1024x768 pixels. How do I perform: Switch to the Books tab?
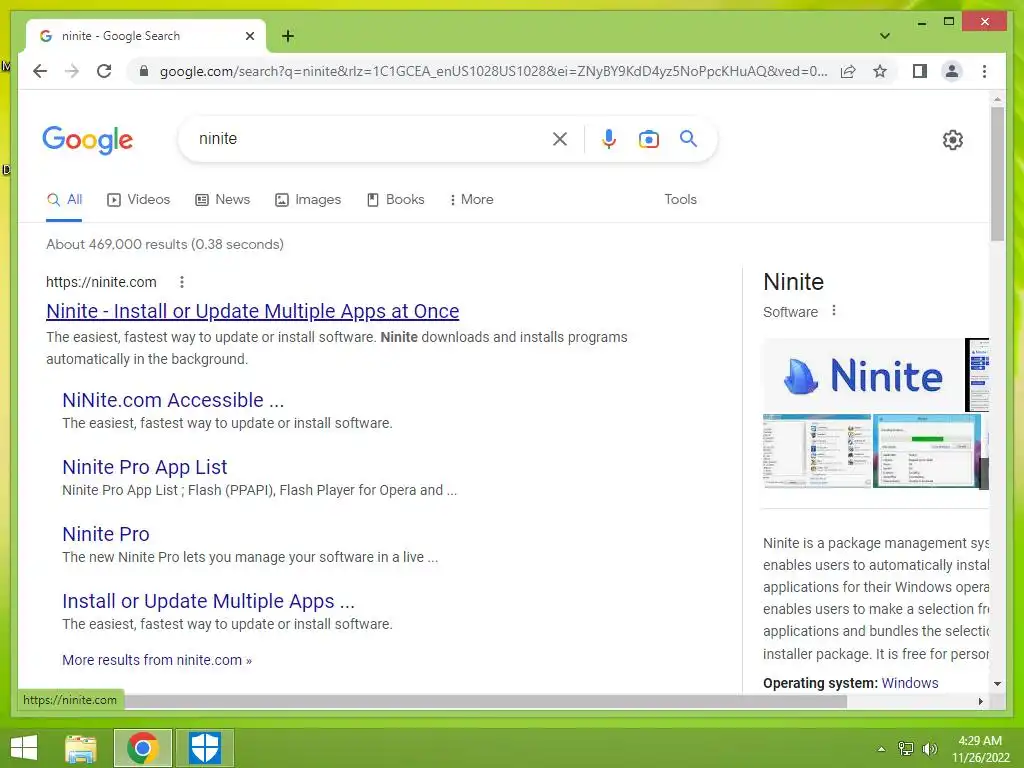396,200
